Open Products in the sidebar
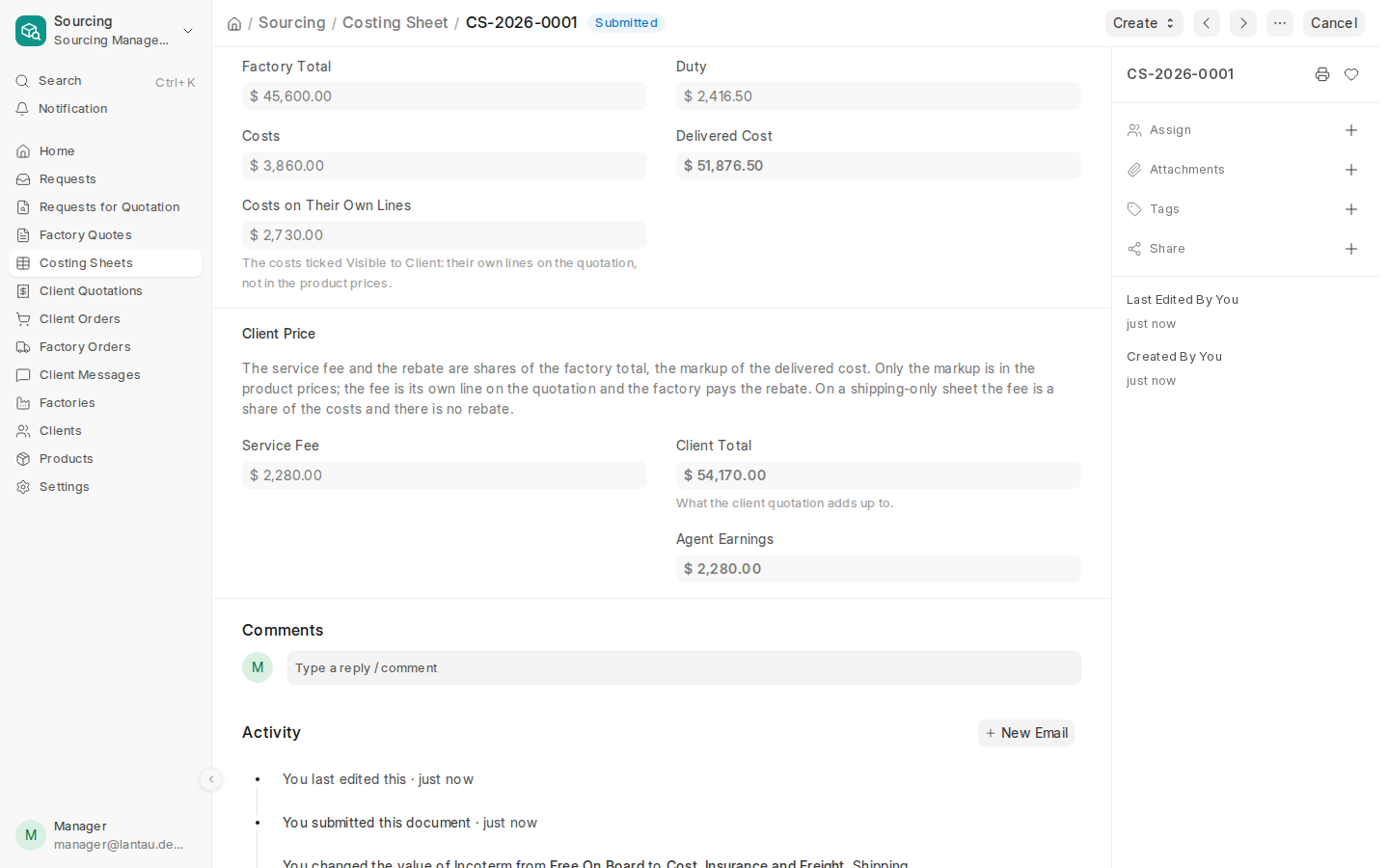The width and height of the screenshot is (1389, 868). pos(106,459)
